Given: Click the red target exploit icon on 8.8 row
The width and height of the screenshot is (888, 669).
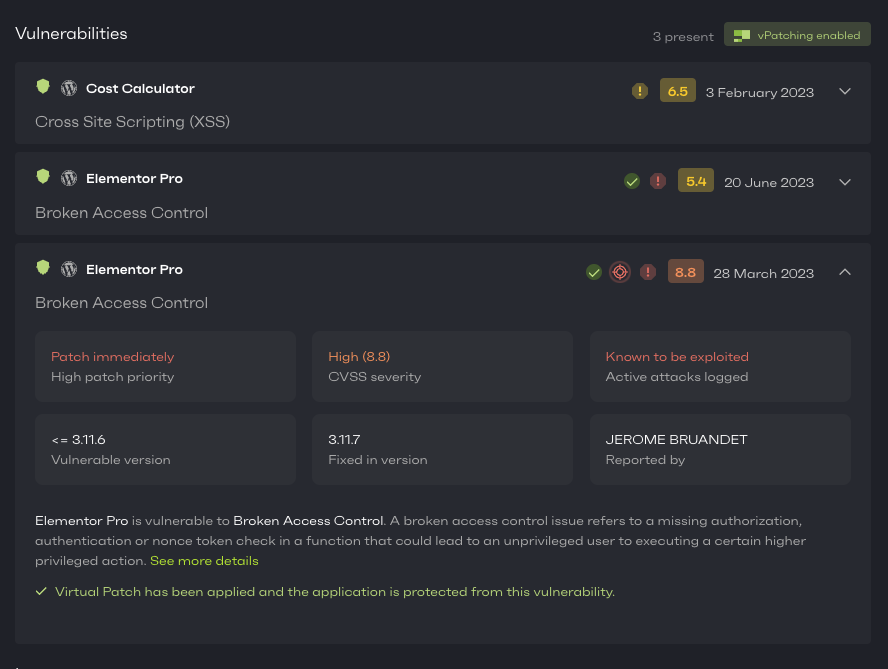Looking at the screenshot, I should coord(620,272).
